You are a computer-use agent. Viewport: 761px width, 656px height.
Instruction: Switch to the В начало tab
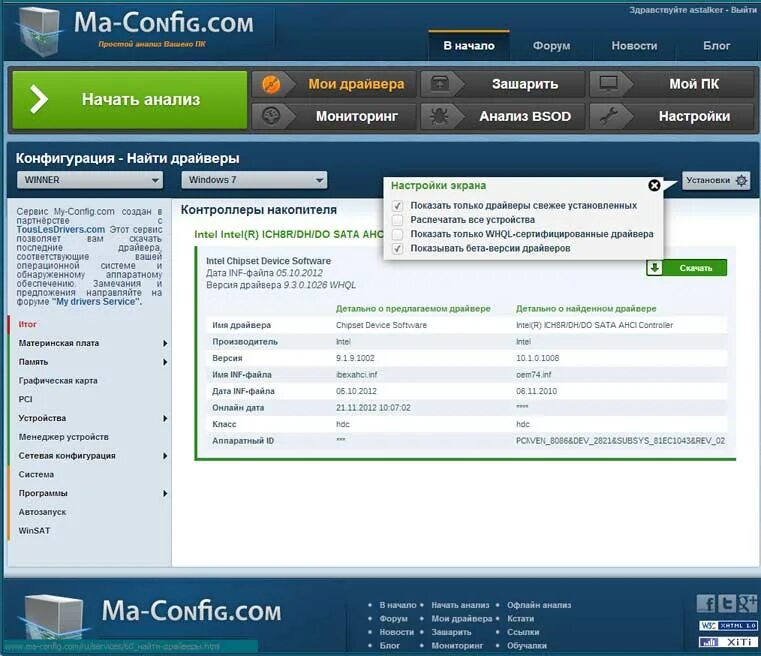[x=469, y=46]
